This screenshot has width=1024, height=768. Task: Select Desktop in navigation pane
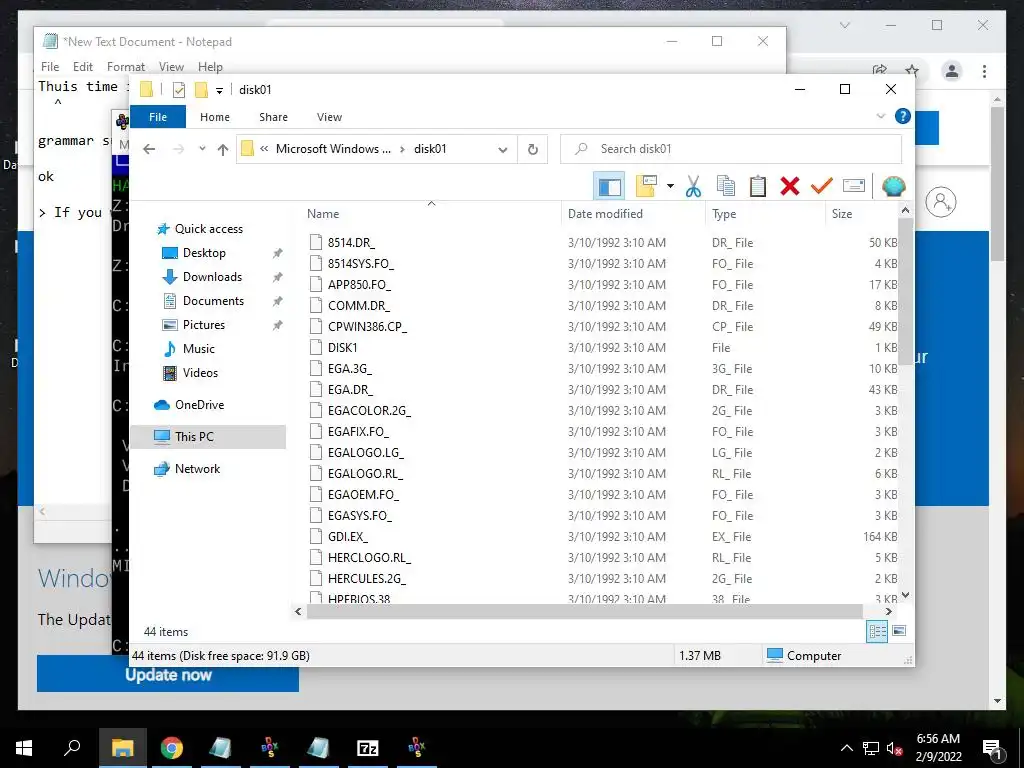204,253
